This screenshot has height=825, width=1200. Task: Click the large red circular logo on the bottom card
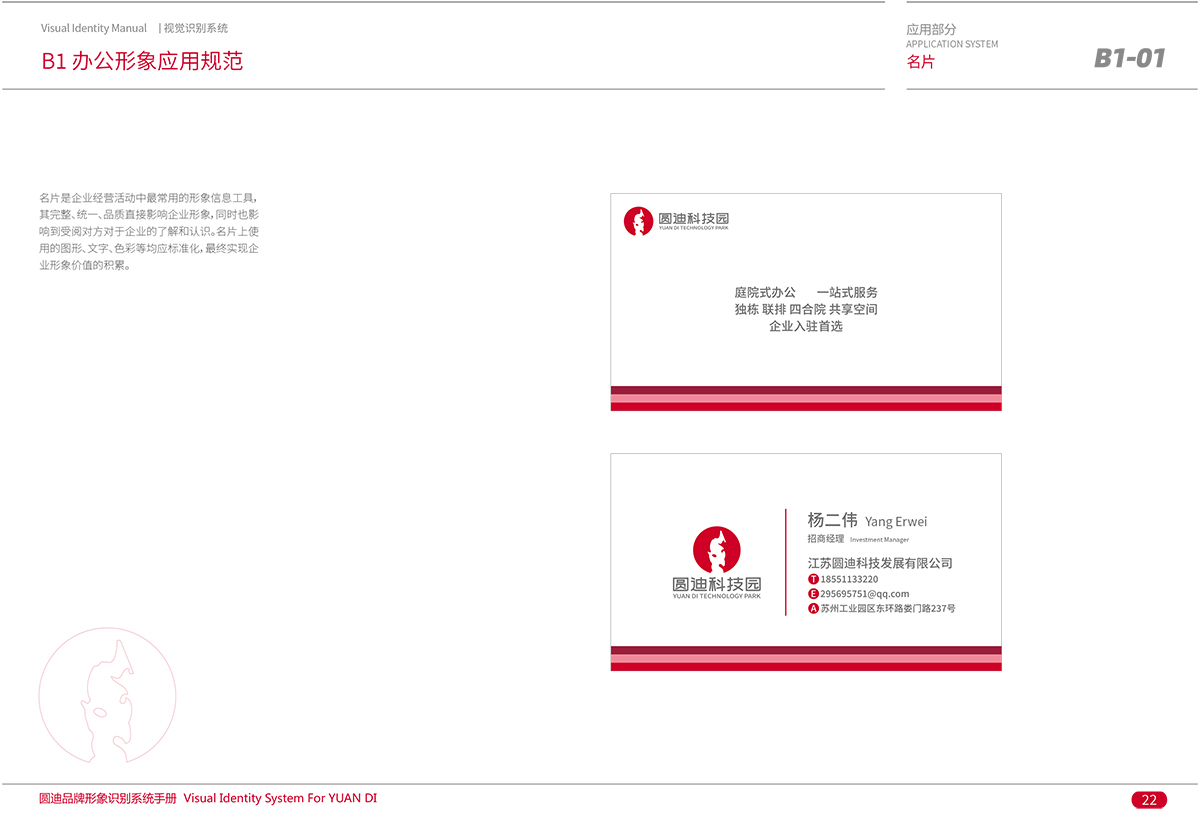click(x=716, y=550)
